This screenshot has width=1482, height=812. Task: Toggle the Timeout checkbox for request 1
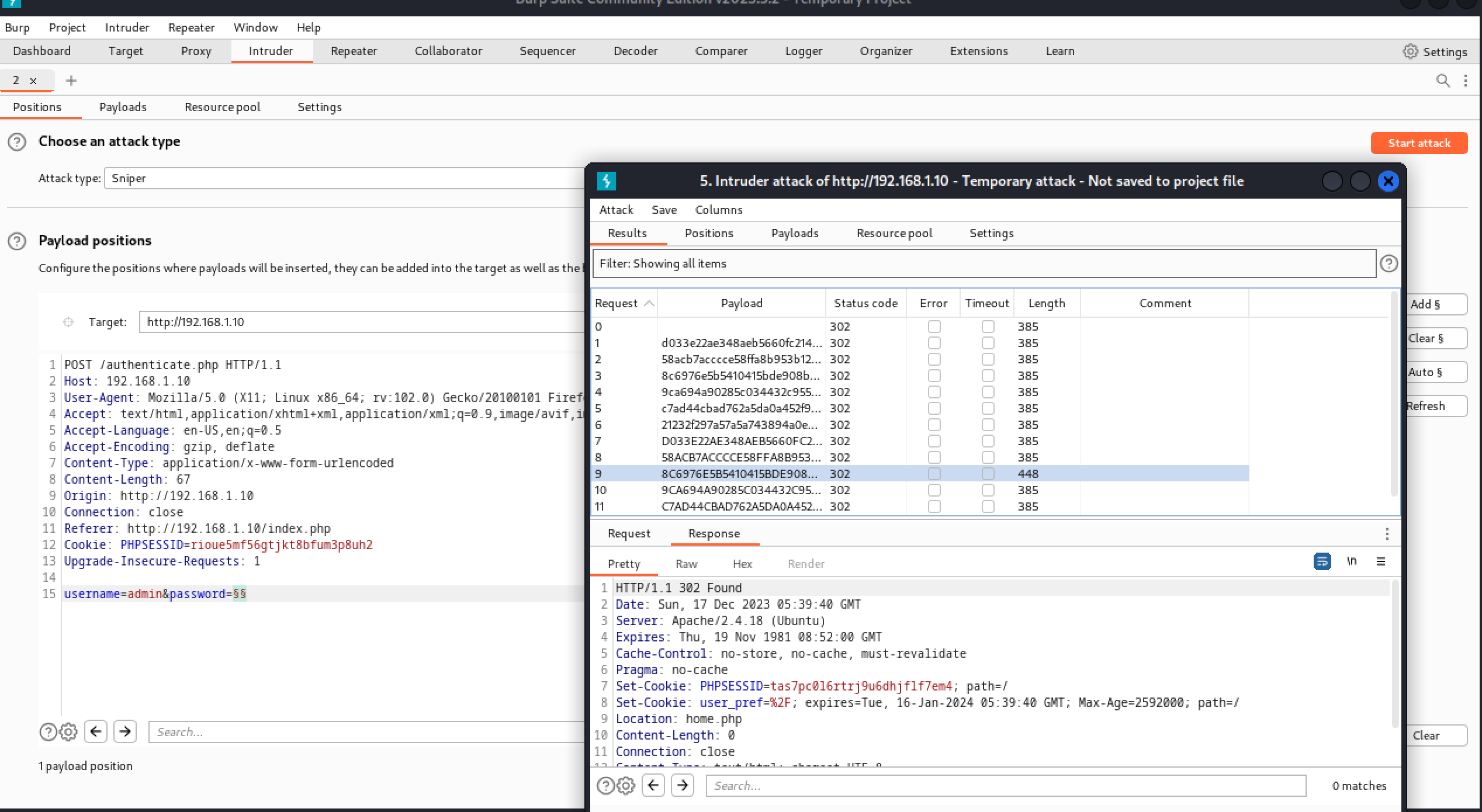(988, 343)
